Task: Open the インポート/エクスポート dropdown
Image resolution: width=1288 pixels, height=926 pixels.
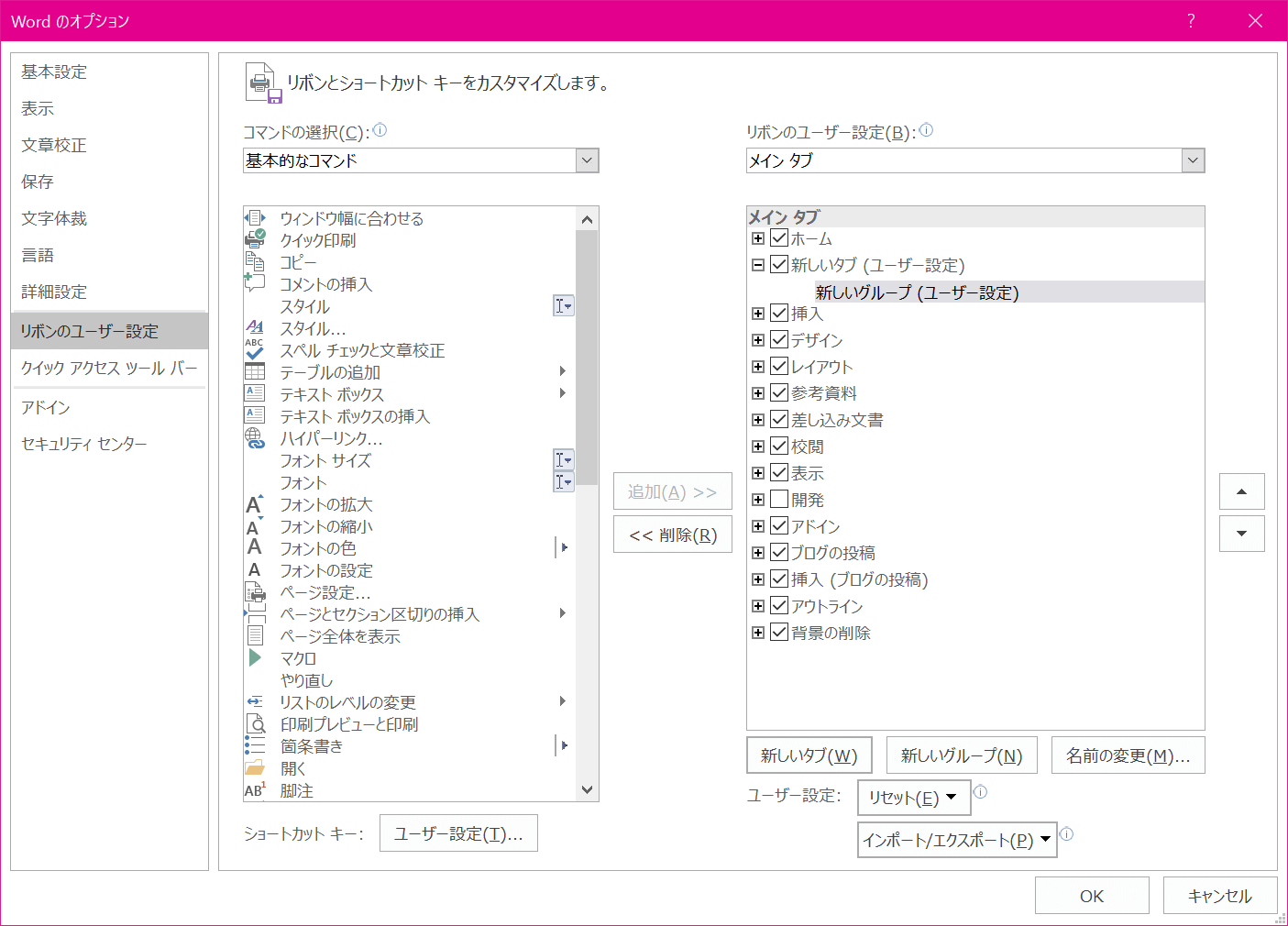Action: [x=957, y=840]
